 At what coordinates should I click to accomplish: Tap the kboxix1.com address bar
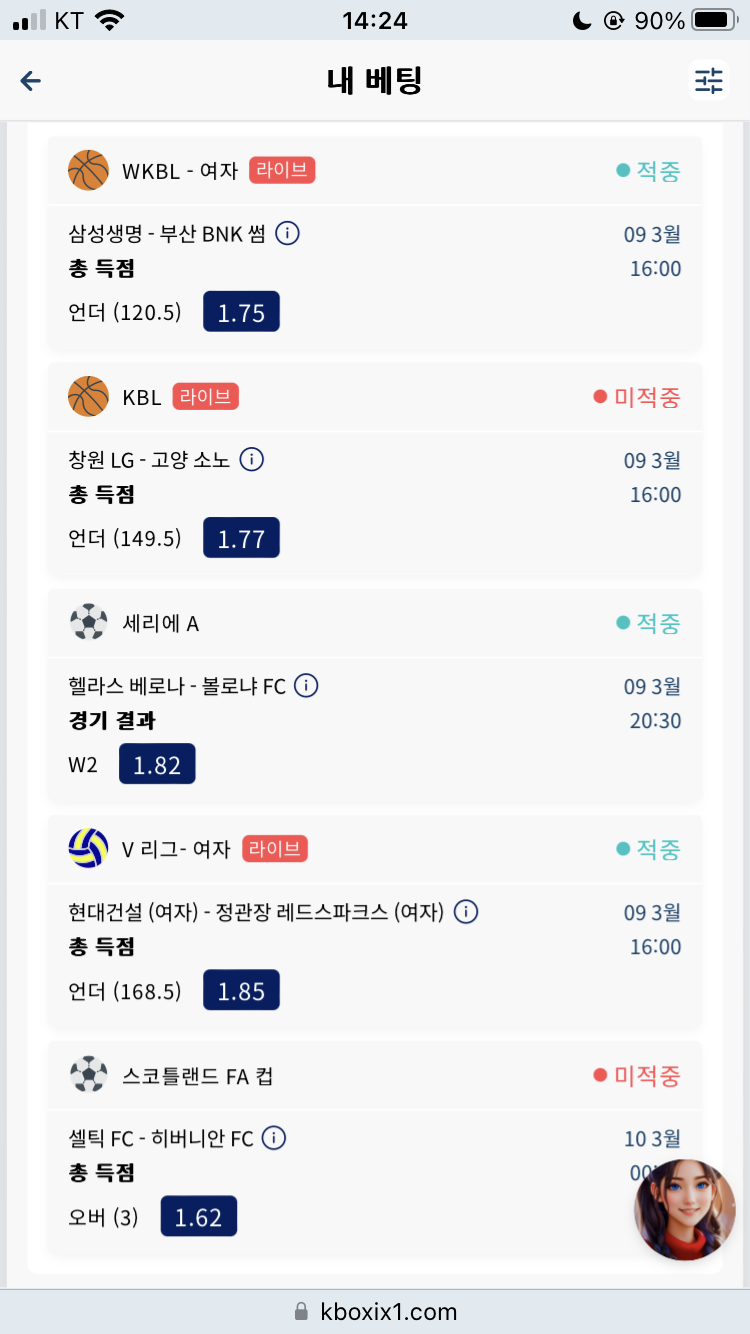pyautogui.click(x=375, y=1311)
